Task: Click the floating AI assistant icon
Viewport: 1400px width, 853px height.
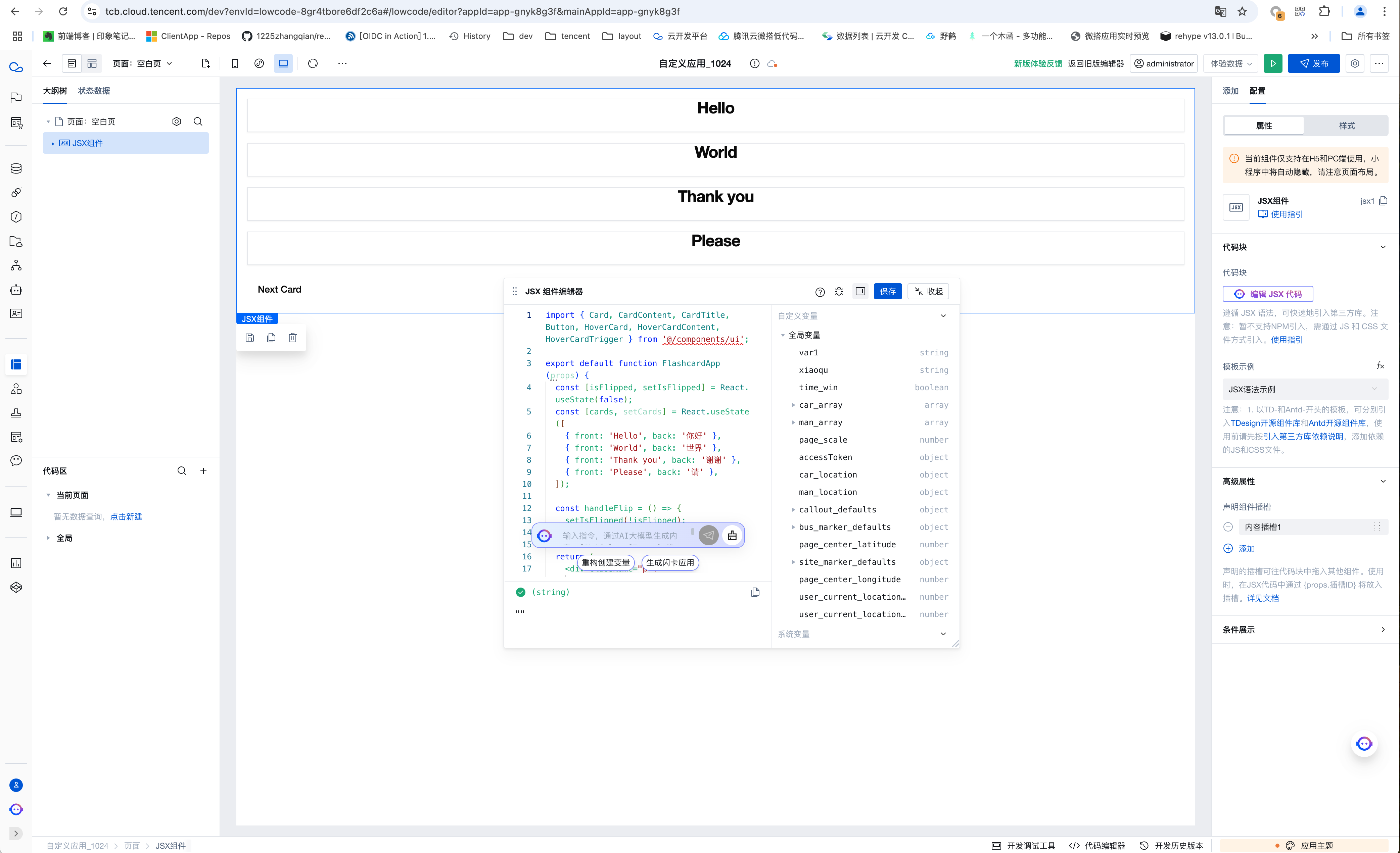Action: [x=1364, y=743]
